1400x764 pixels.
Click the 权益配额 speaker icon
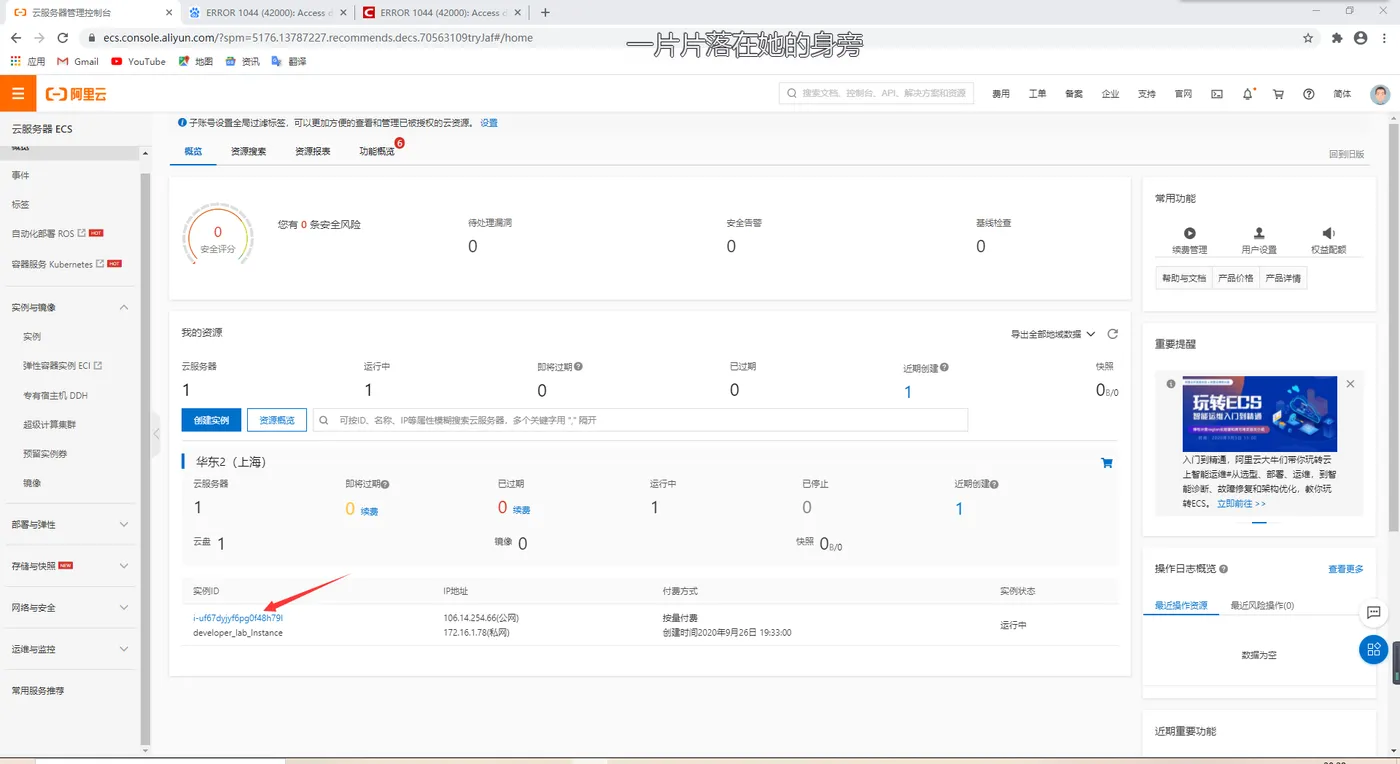1328,232
